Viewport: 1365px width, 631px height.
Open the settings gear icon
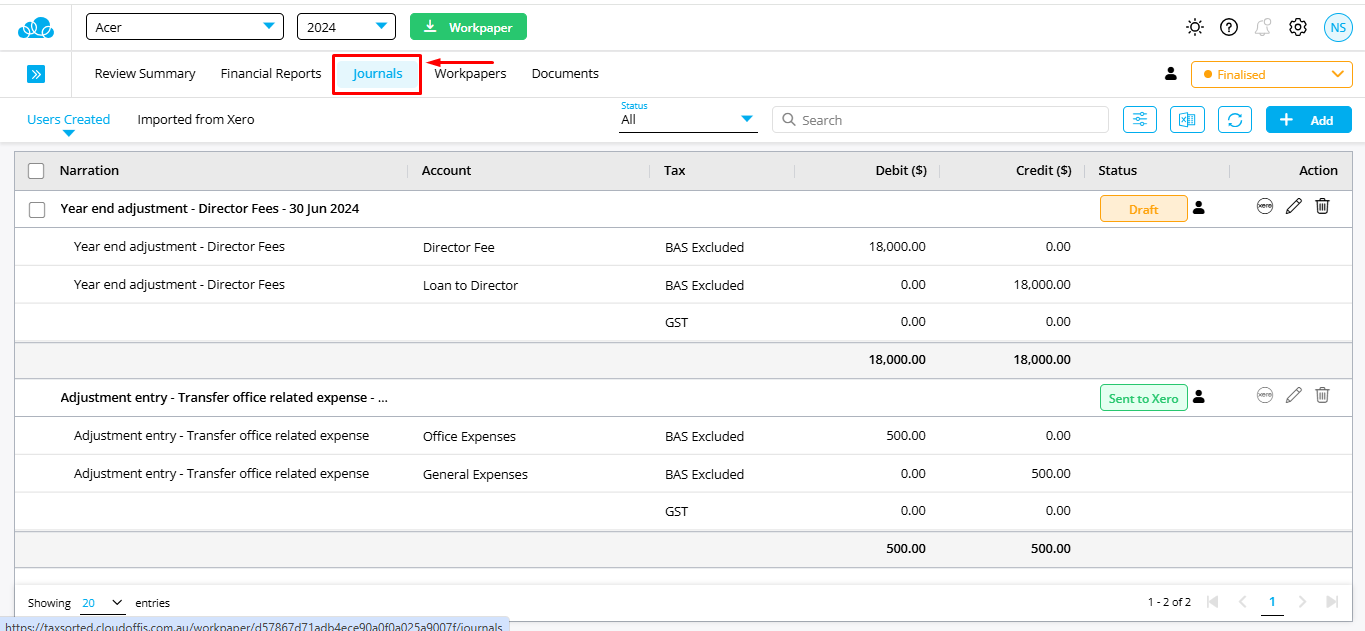(x=1298, y=28)
